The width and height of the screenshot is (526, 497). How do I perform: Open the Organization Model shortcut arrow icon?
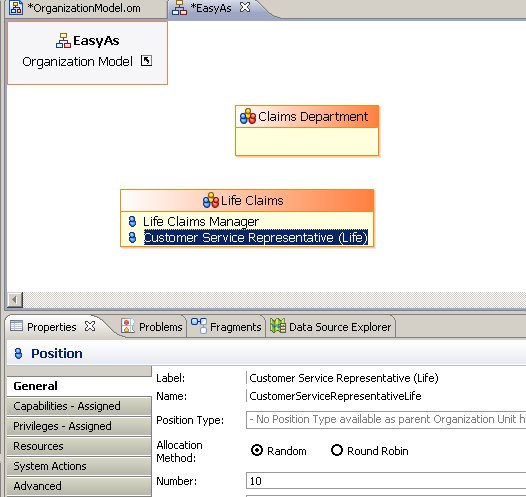pyautogui.click(x=146, y=61)
